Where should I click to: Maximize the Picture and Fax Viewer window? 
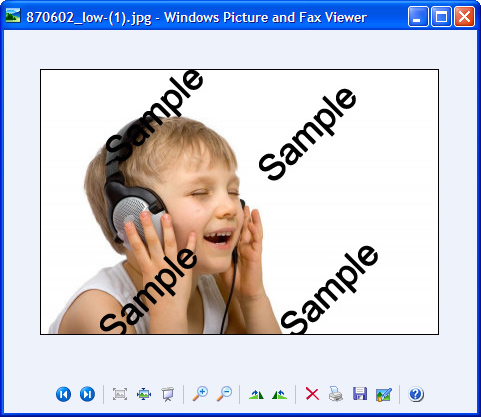tap(441, 17)
